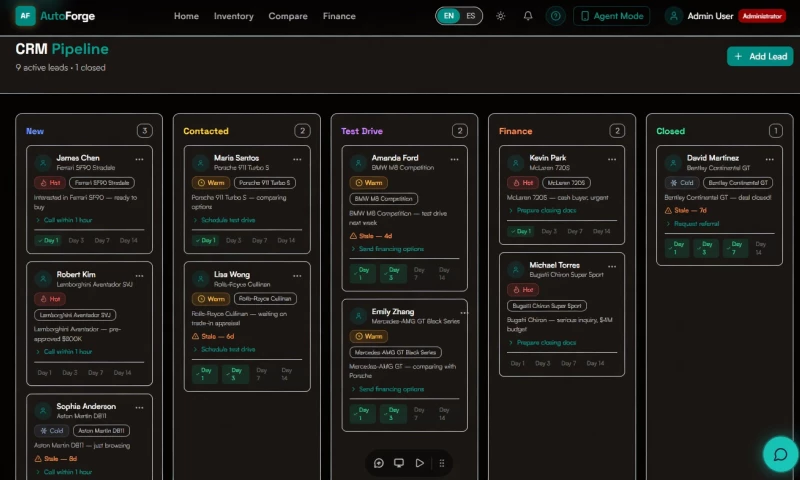Click the James Chen avatar icon

[x=43, y=163]
